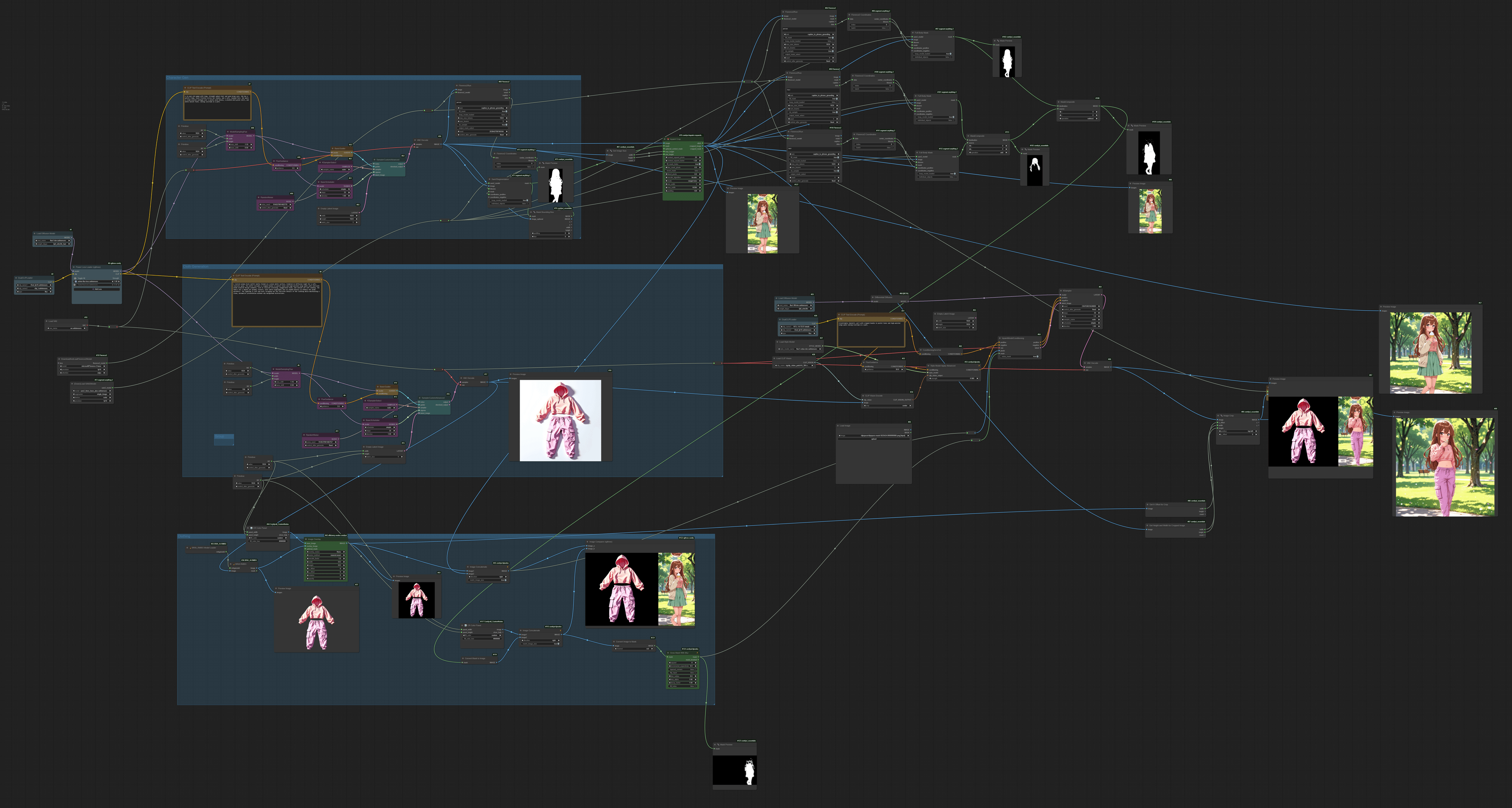Collapse the Image Comparer (rgthree) node dot

pos(587,541)
